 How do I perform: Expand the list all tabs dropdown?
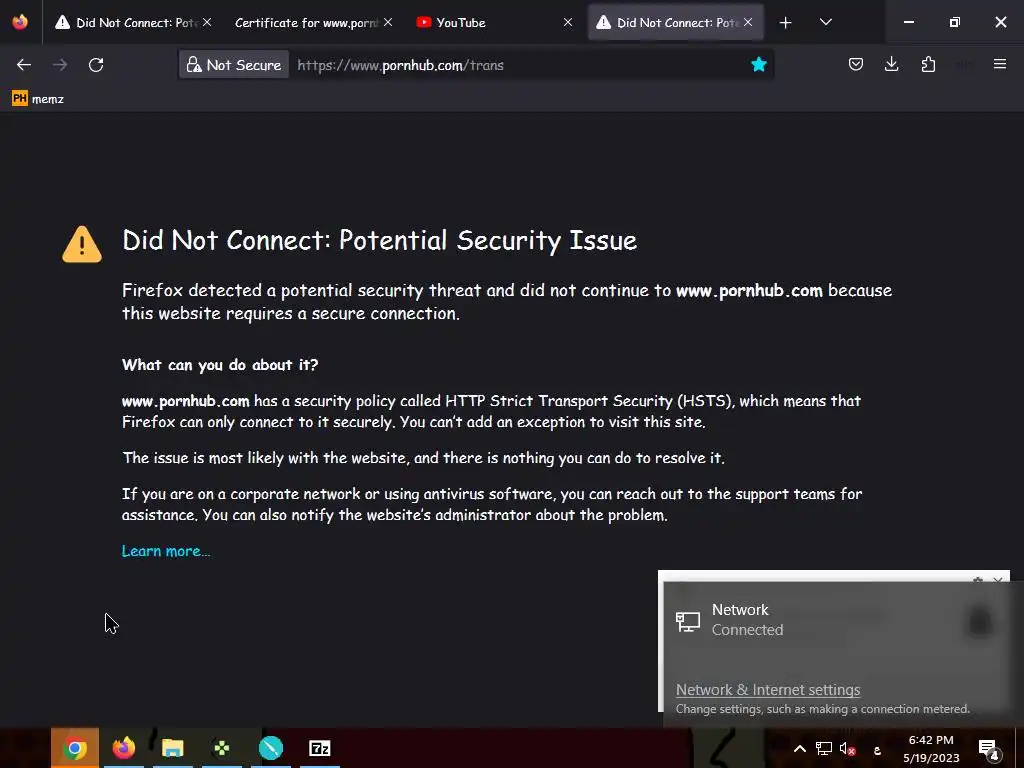[x=825, y=22]
